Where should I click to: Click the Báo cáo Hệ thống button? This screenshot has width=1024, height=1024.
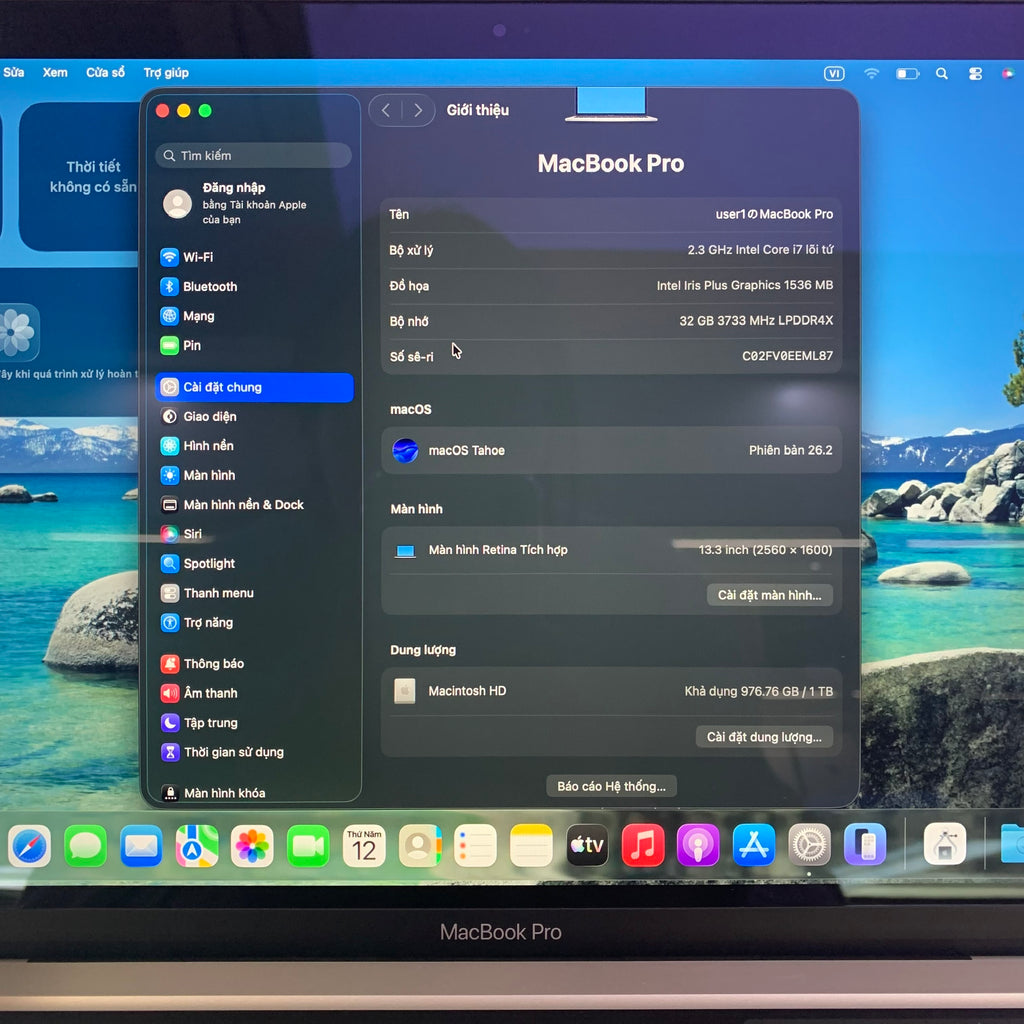coord(611,787)
